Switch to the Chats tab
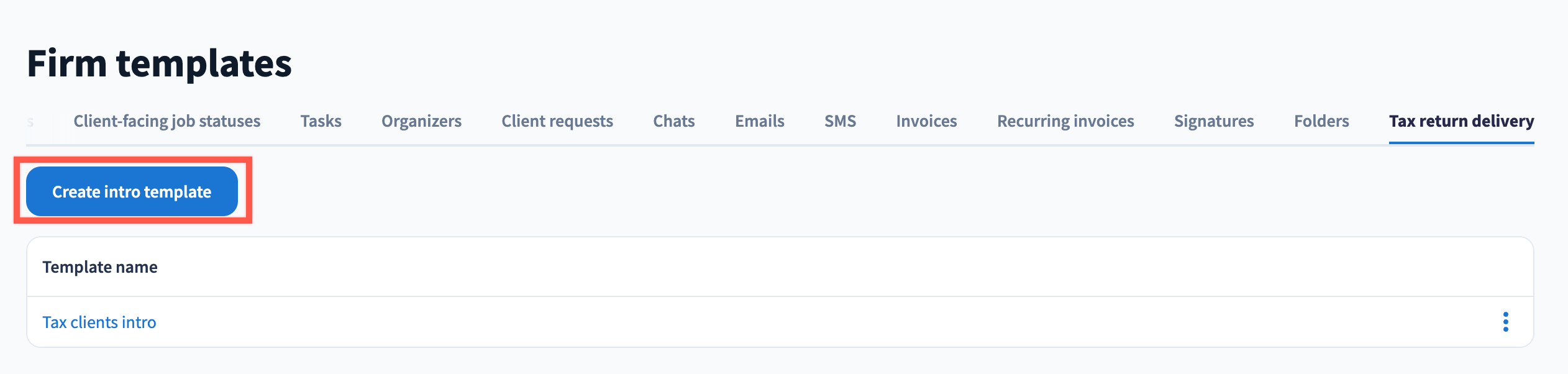 pos(673,121)
